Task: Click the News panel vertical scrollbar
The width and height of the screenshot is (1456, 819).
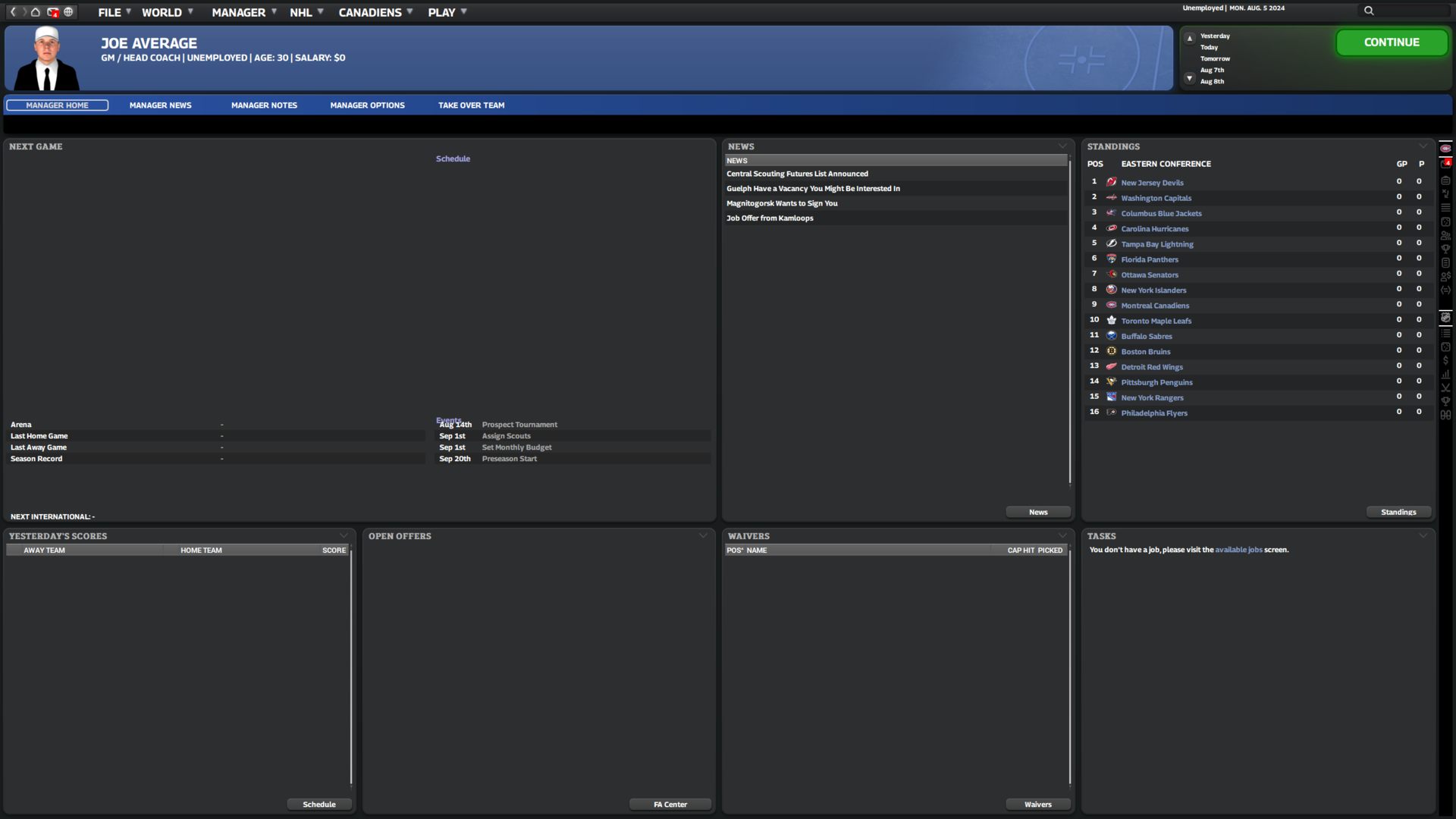Action: 1070,320
